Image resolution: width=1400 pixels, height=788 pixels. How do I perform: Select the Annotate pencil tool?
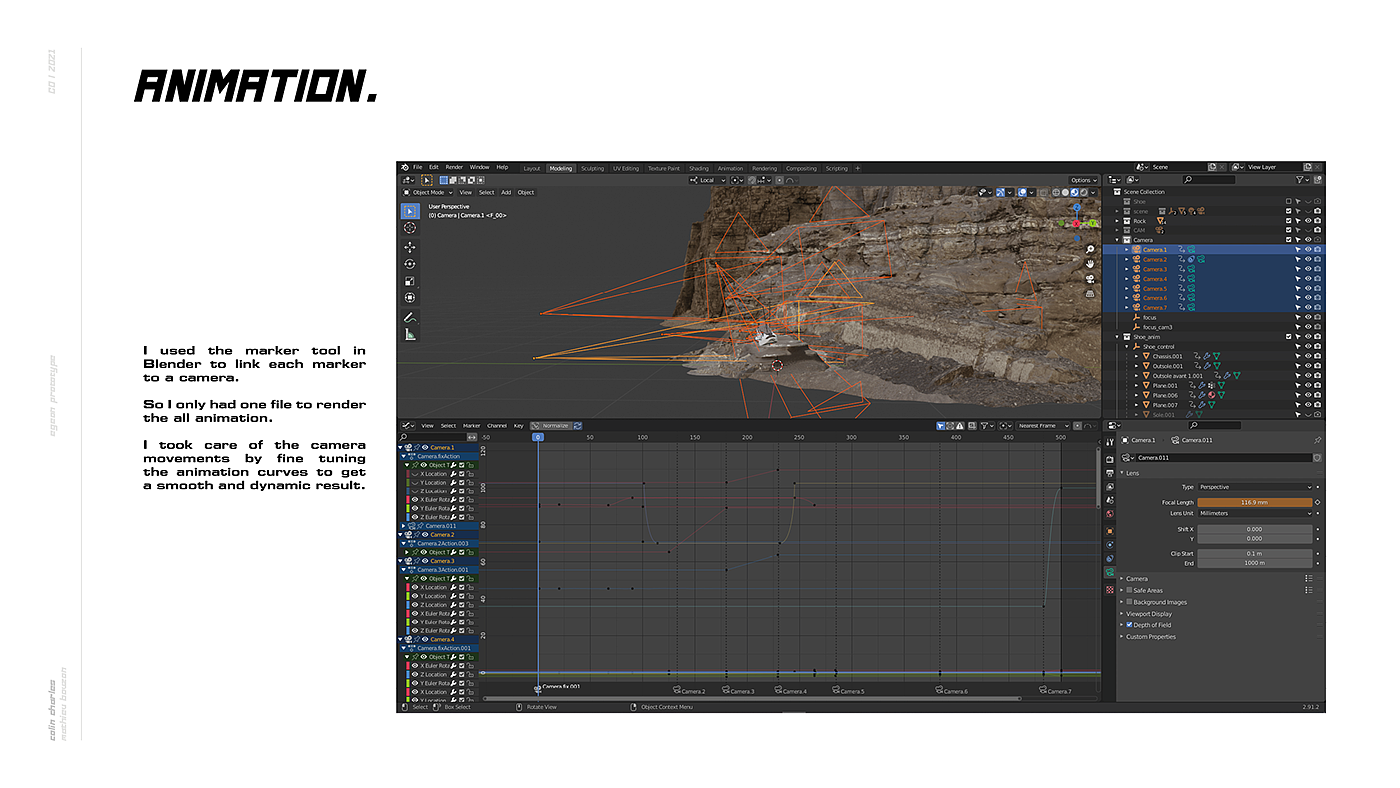(x=410, y=317)
